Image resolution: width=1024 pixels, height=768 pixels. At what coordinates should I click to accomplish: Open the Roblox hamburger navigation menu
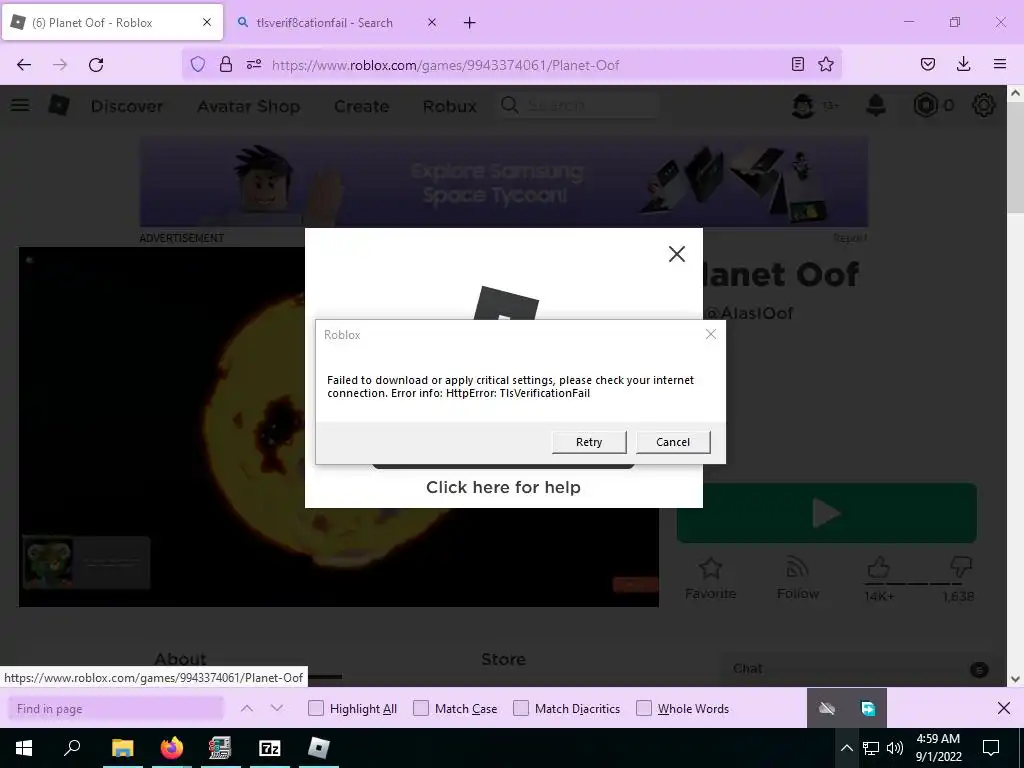click(x=20, y=105)
